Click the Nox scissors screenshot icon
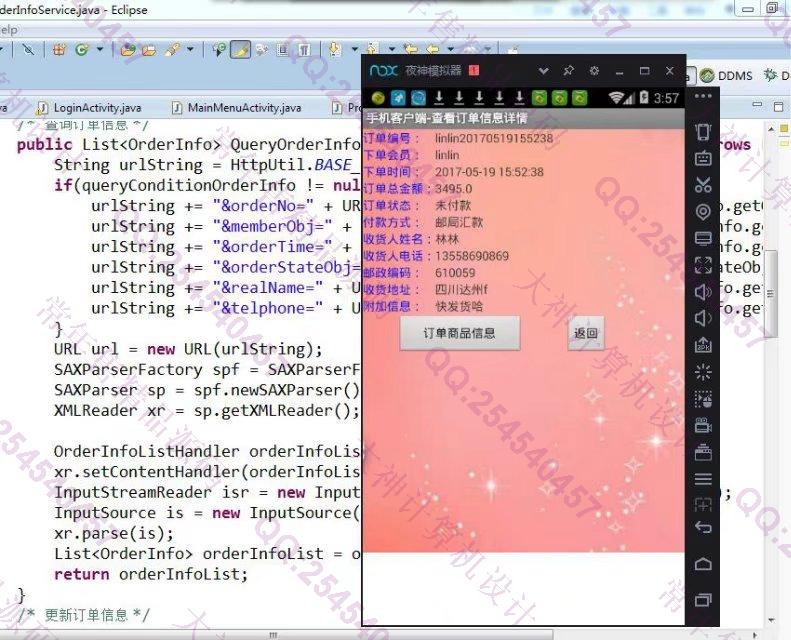This screenshot has height=640, width=791. (703, 185)
